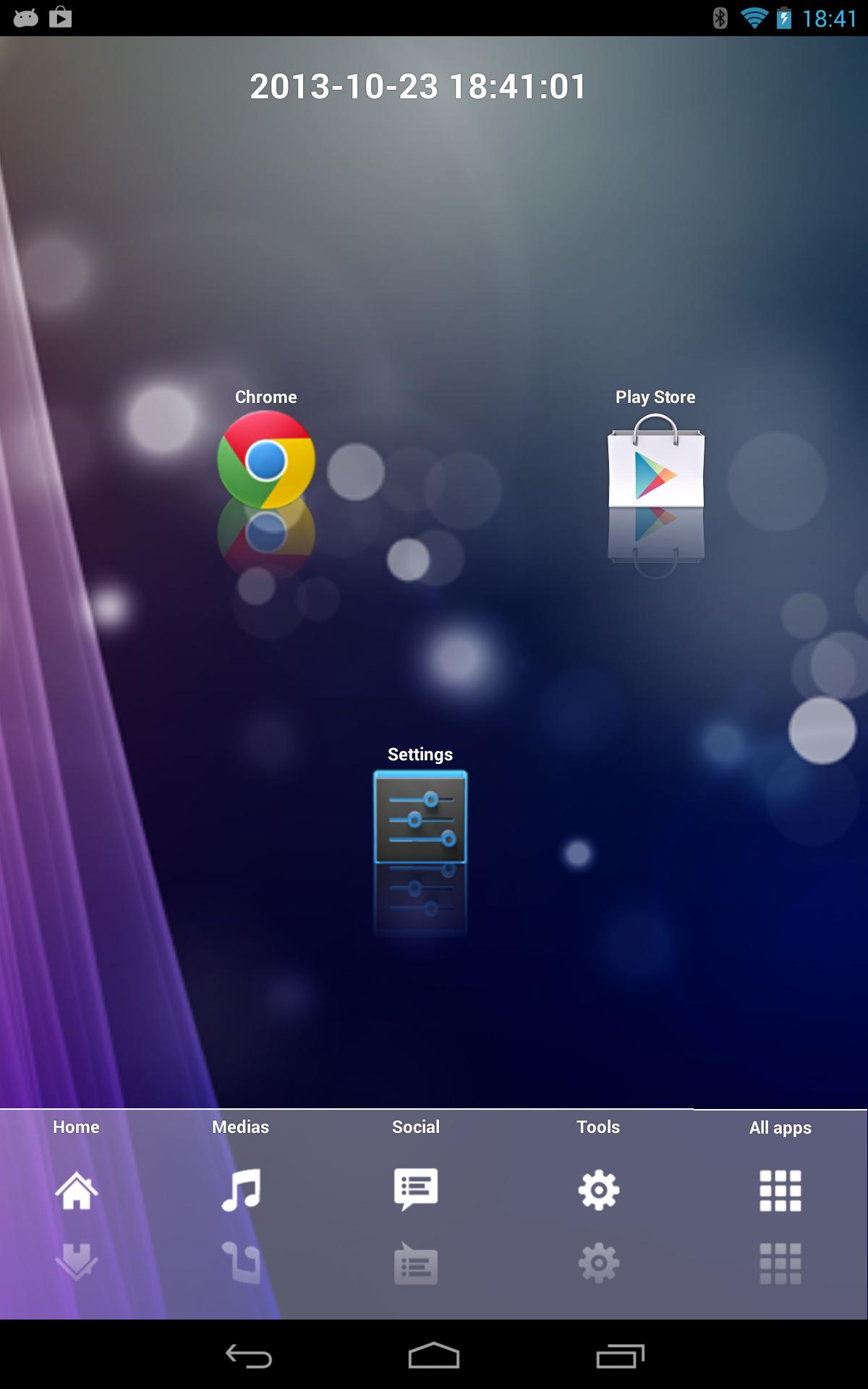Switch to the Medias tab label
Screen dimensions: 868x1389
tap(240, 1127)
